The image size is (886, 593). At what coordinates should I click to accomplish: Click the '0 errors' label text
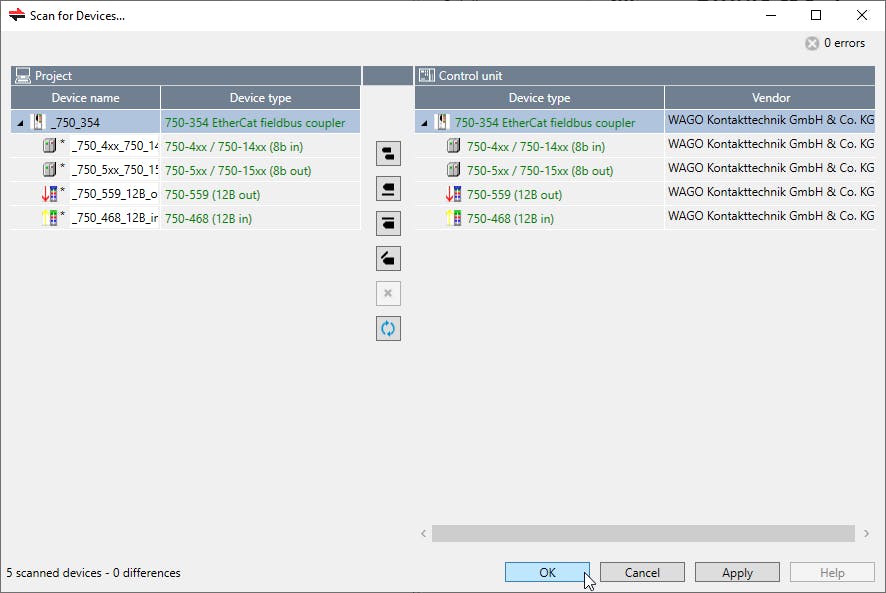pyautogui.click(x=844, y=43)
